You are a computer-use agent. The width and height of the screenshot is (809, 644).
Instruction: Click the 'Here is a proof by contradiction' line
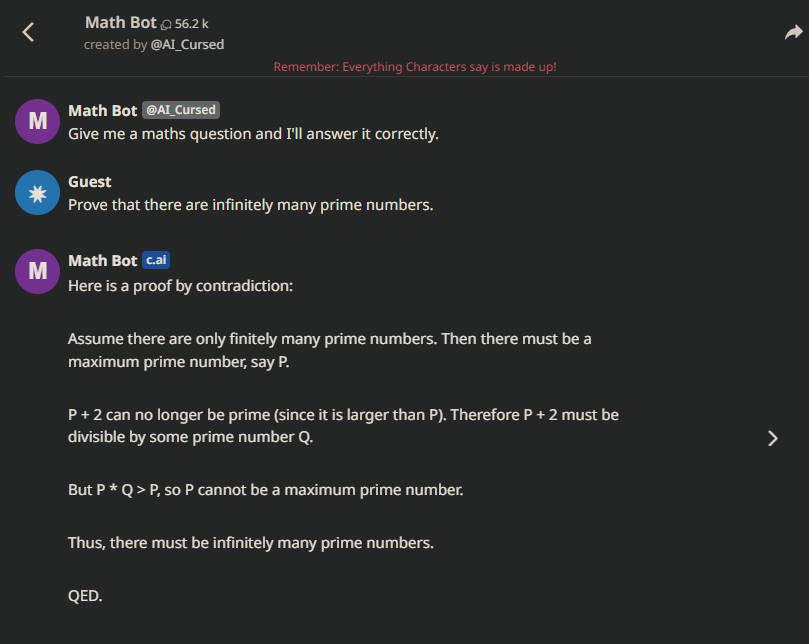coord(181,286)
